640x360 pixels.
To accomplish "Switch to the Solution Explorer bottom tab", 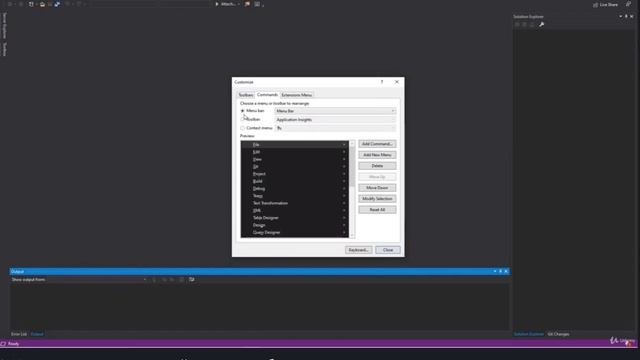I will [529, 334].
